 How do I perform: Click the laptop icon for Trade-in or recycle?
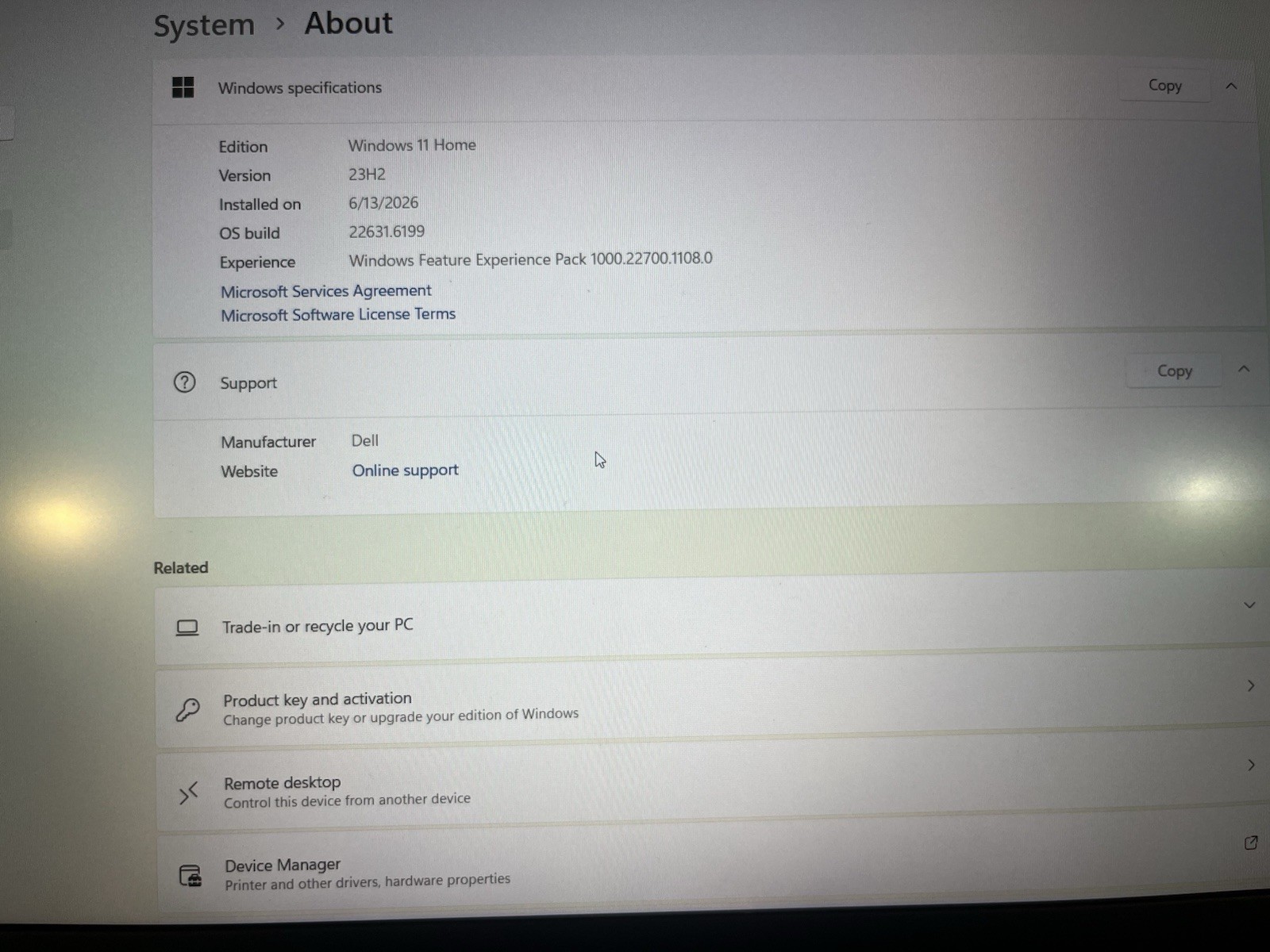click(187, 628)
